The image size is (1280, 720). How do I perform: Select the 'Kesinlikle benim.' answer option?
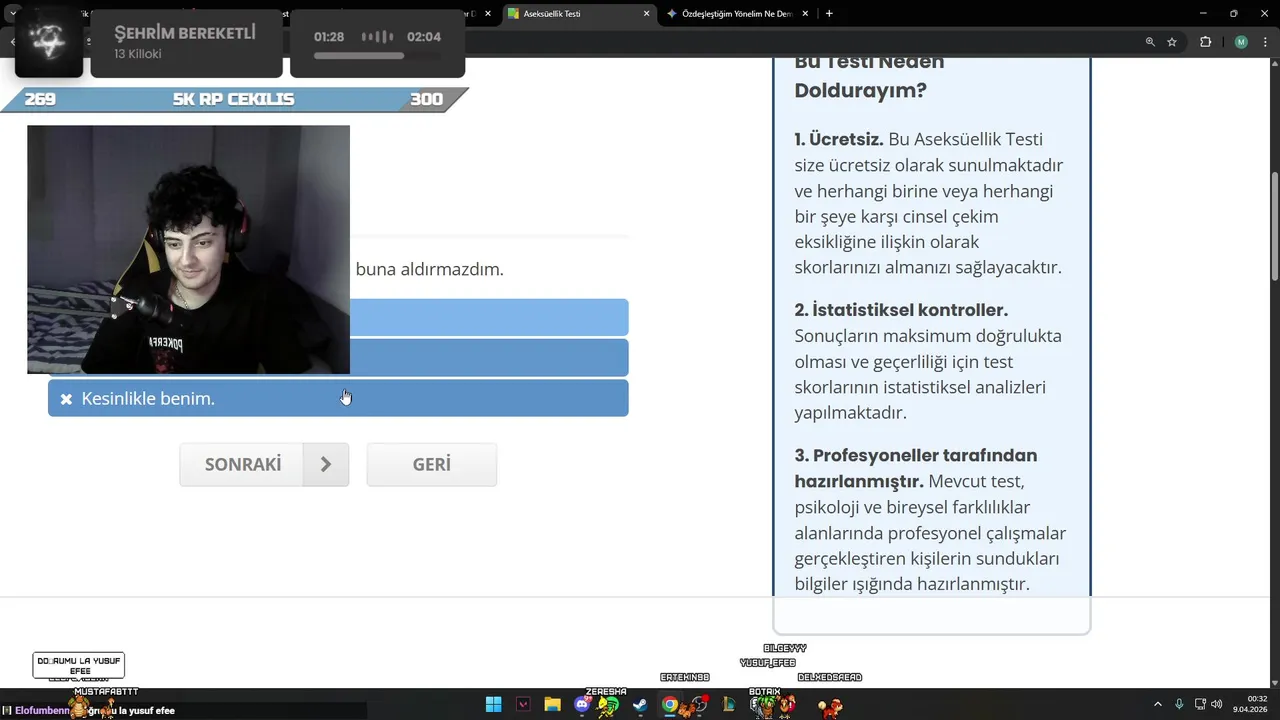[x=338, y=398]
